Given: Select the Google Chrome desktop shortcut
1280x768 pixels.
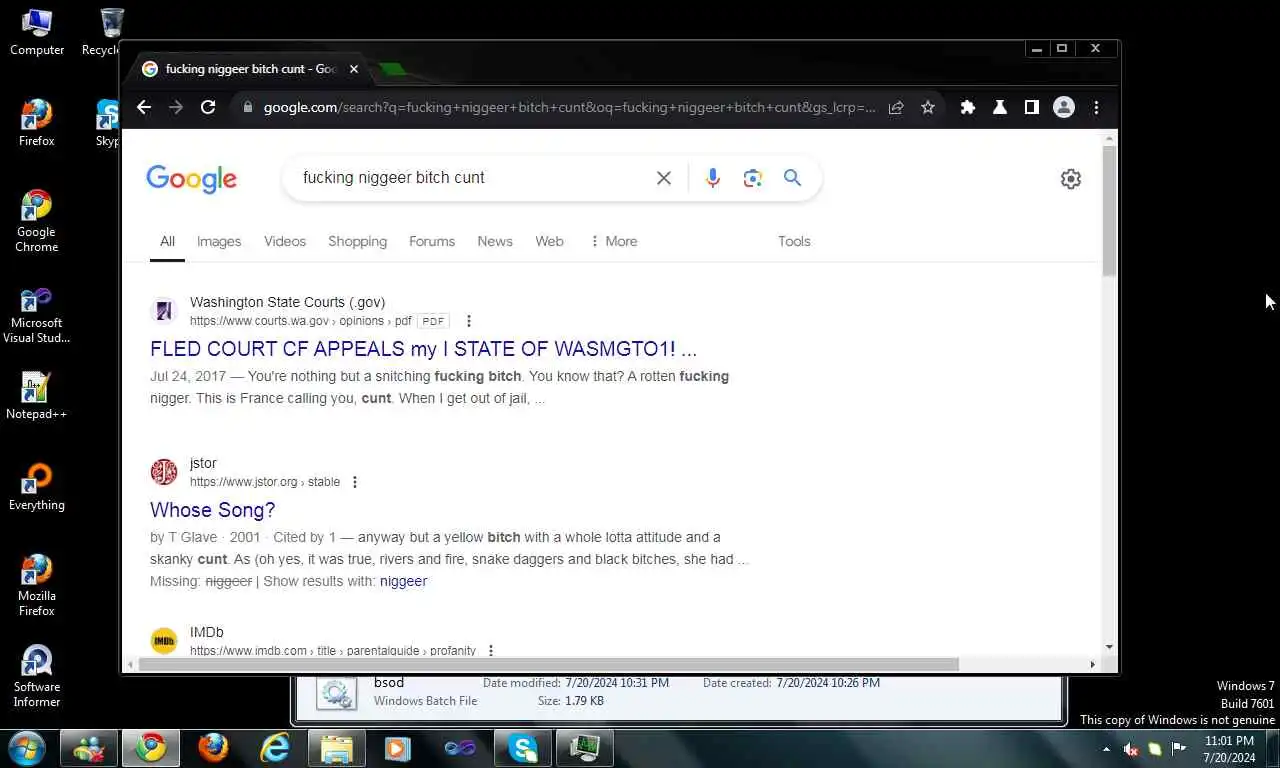Looking at the screenshot, I should click(37, 221).
